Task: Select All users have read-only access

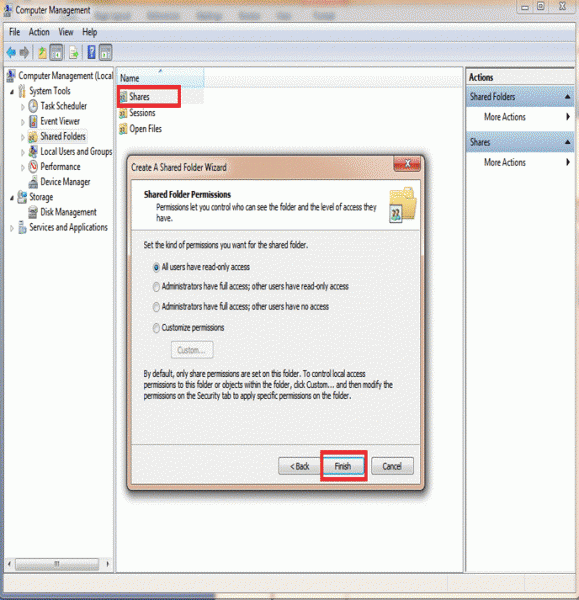Action: click(x=156, y=267)
